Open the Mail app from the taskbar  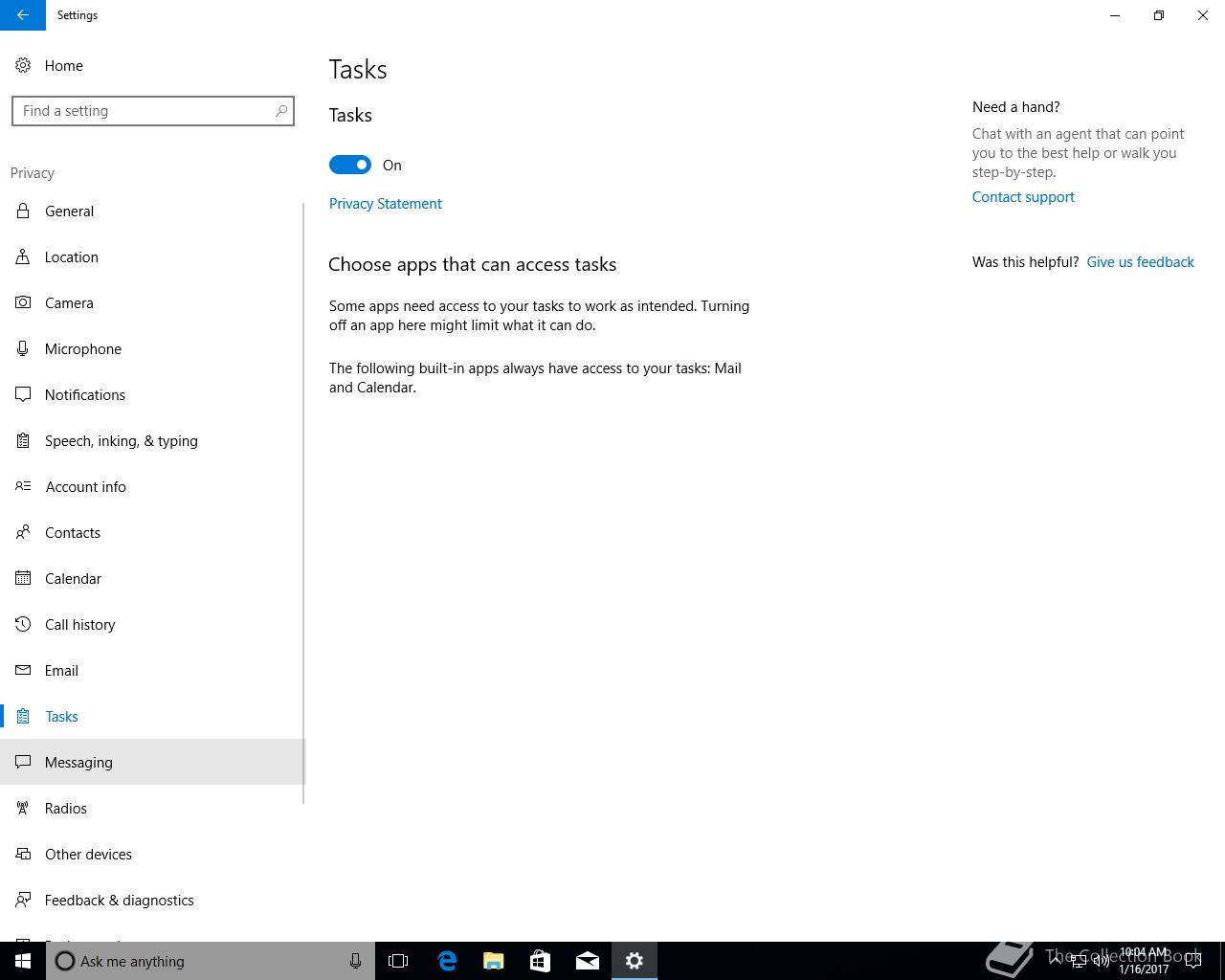[587, 961]
